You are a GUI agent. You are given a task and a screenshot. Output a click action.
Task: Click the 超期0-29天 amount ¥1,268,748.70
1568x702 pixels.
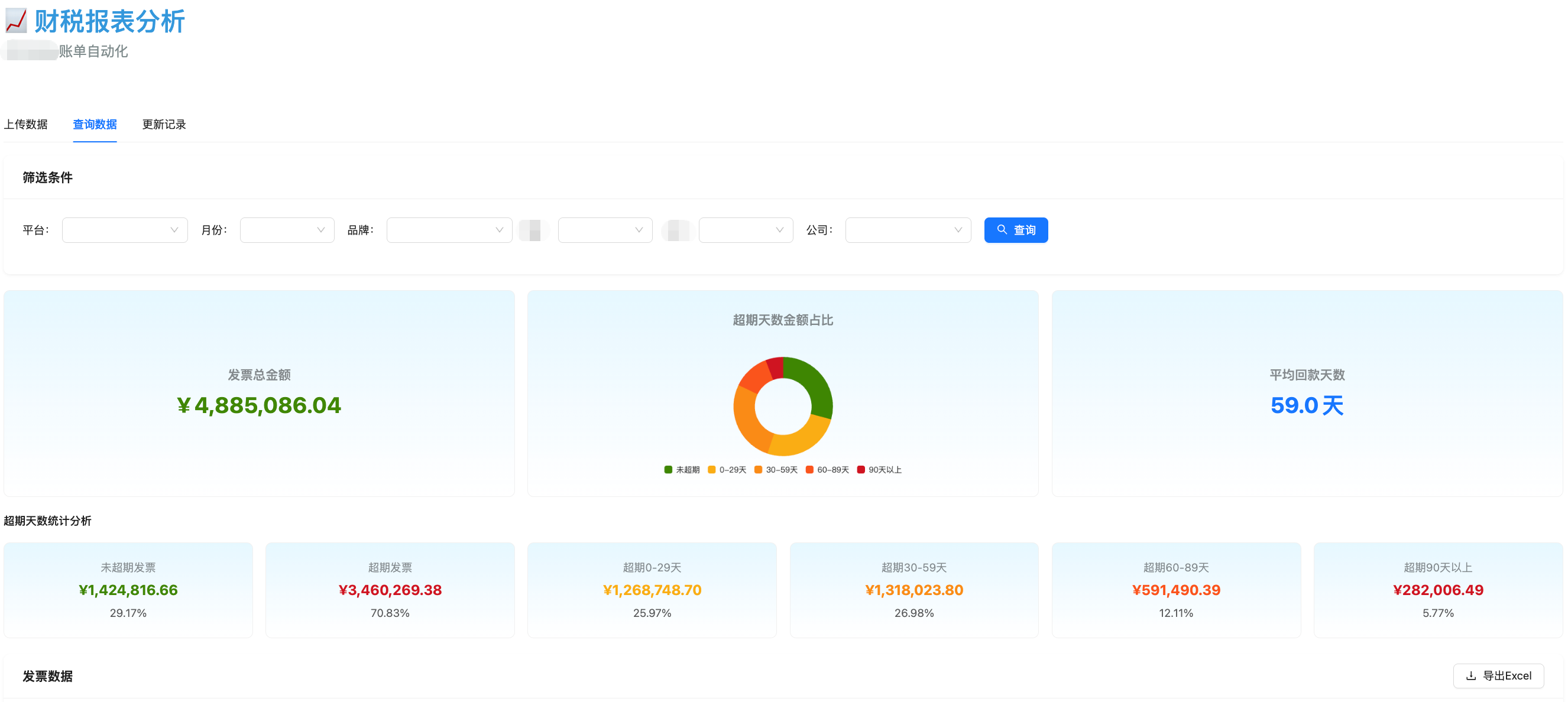click(652, 590)
